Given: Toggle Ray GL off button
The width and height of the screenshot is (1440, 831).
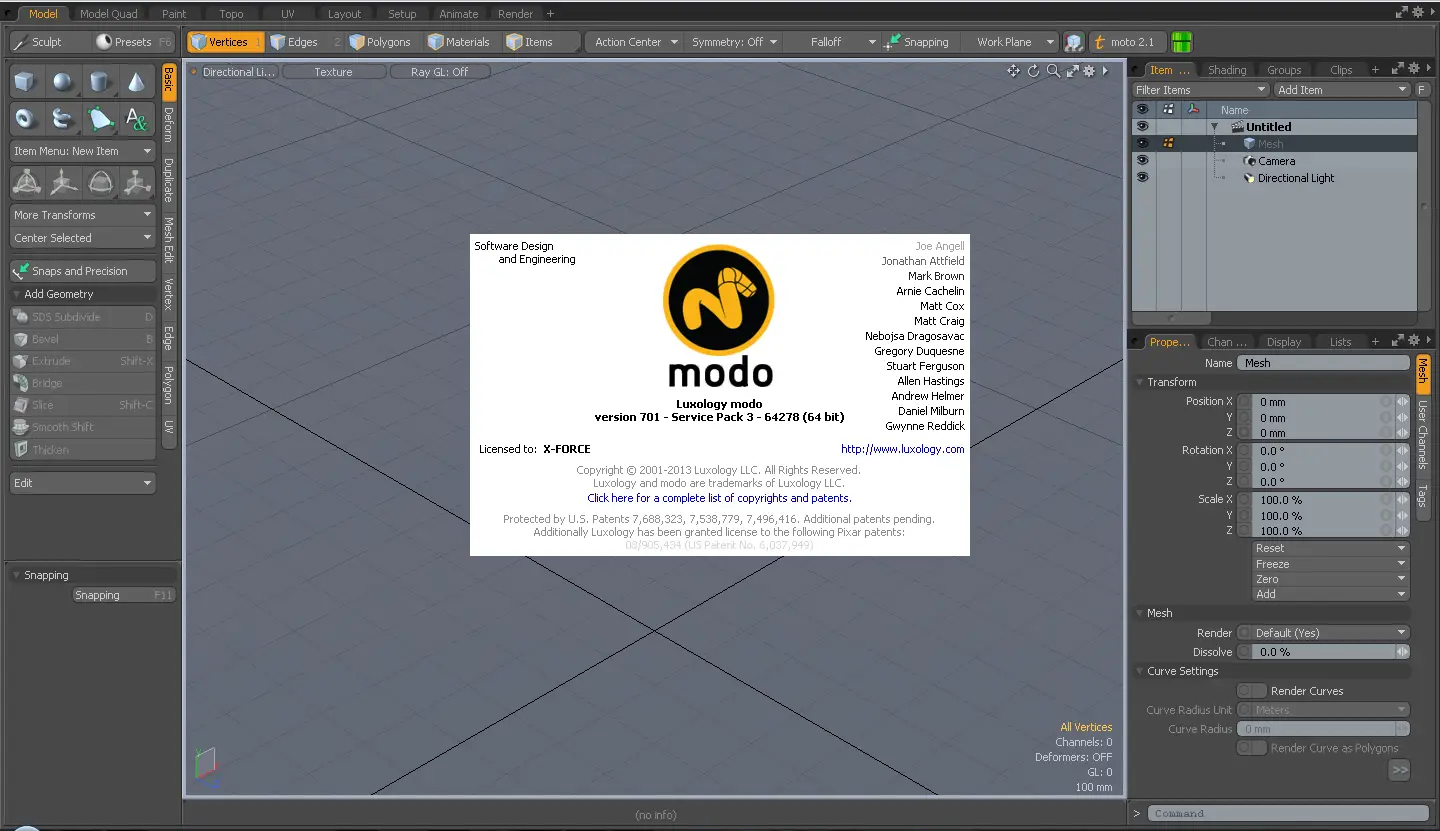Looking at the screenshot, I should point(439,72).
